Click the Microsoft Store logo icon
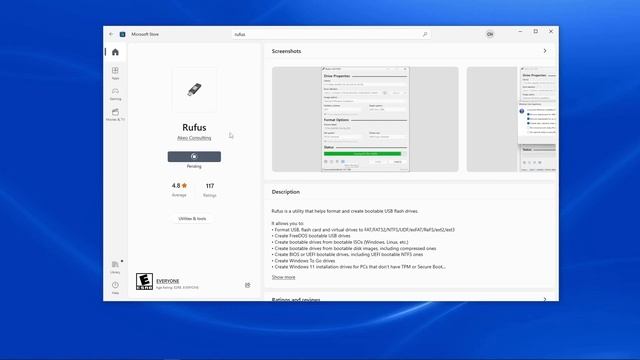 tap(122, 34)
